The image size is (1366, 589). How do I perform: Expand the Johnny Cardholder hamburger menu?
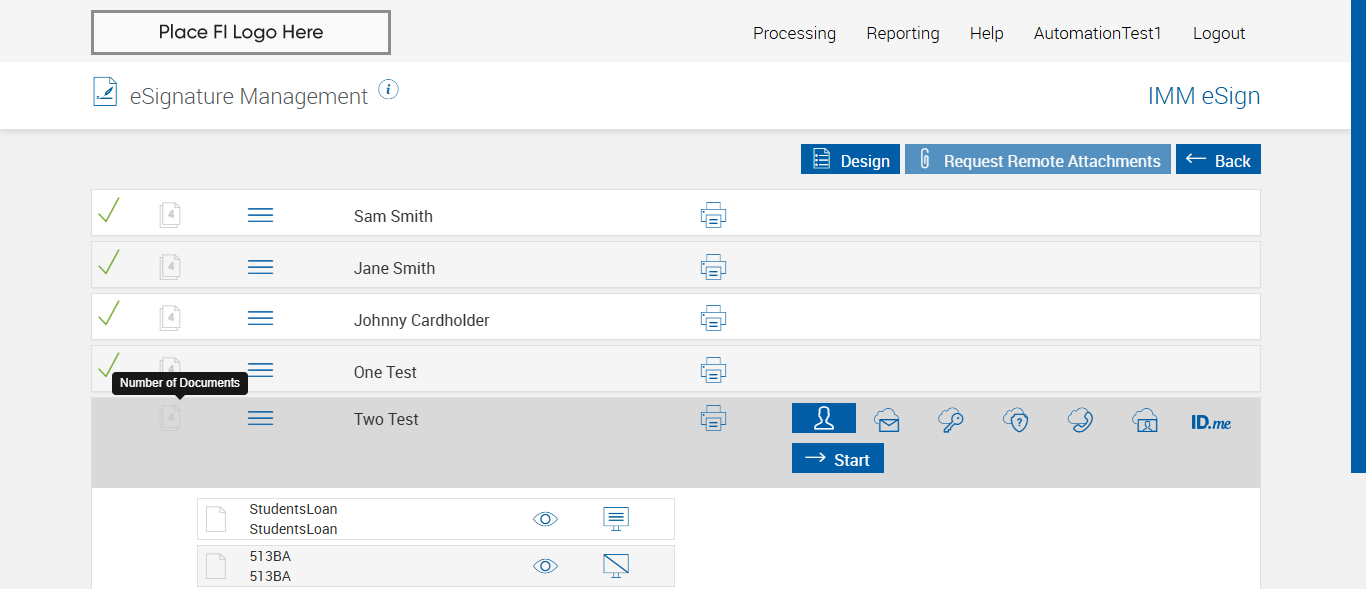[260, 318]
